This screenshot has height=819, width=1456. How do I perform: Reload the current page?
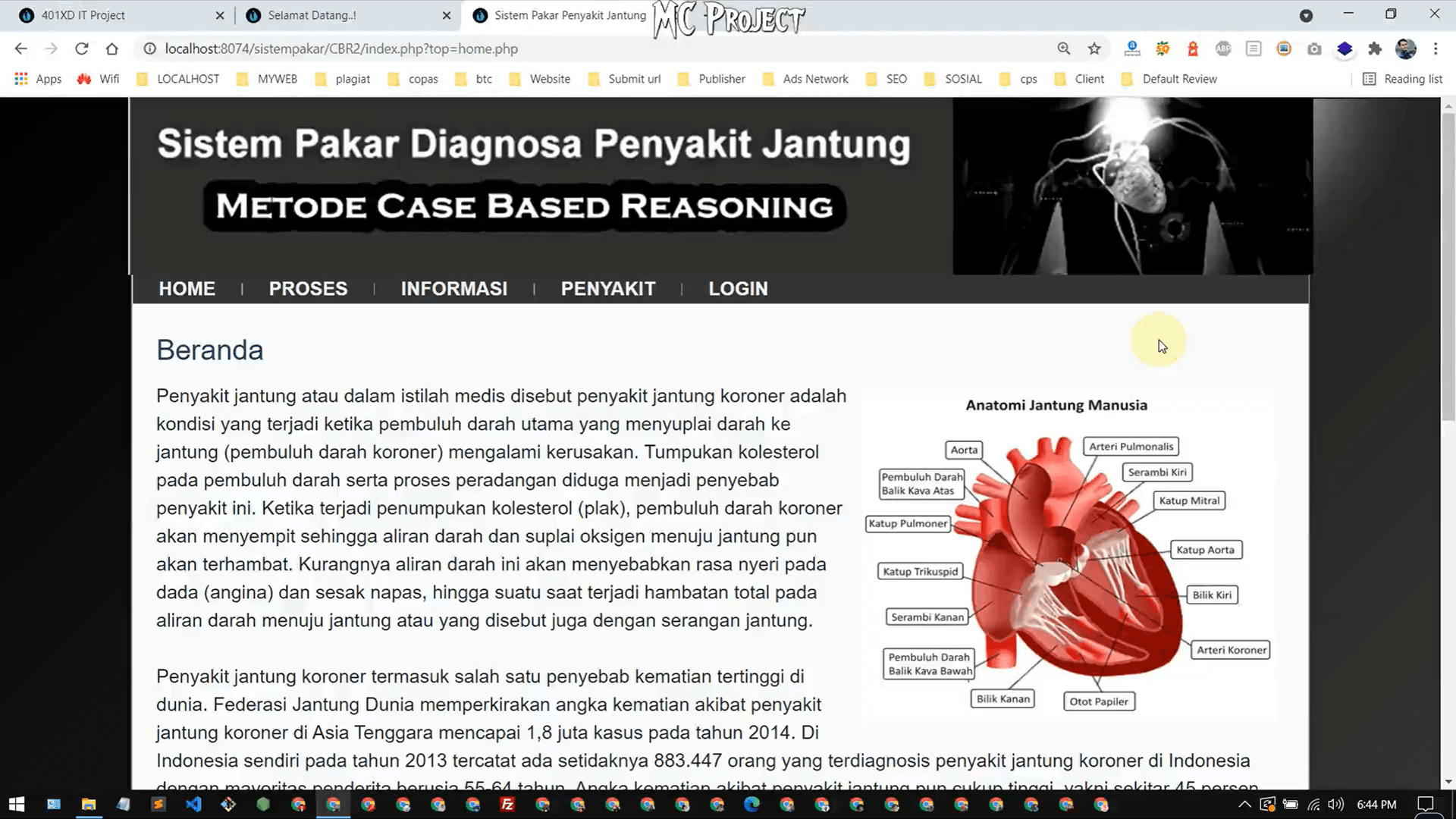(82, 49)
